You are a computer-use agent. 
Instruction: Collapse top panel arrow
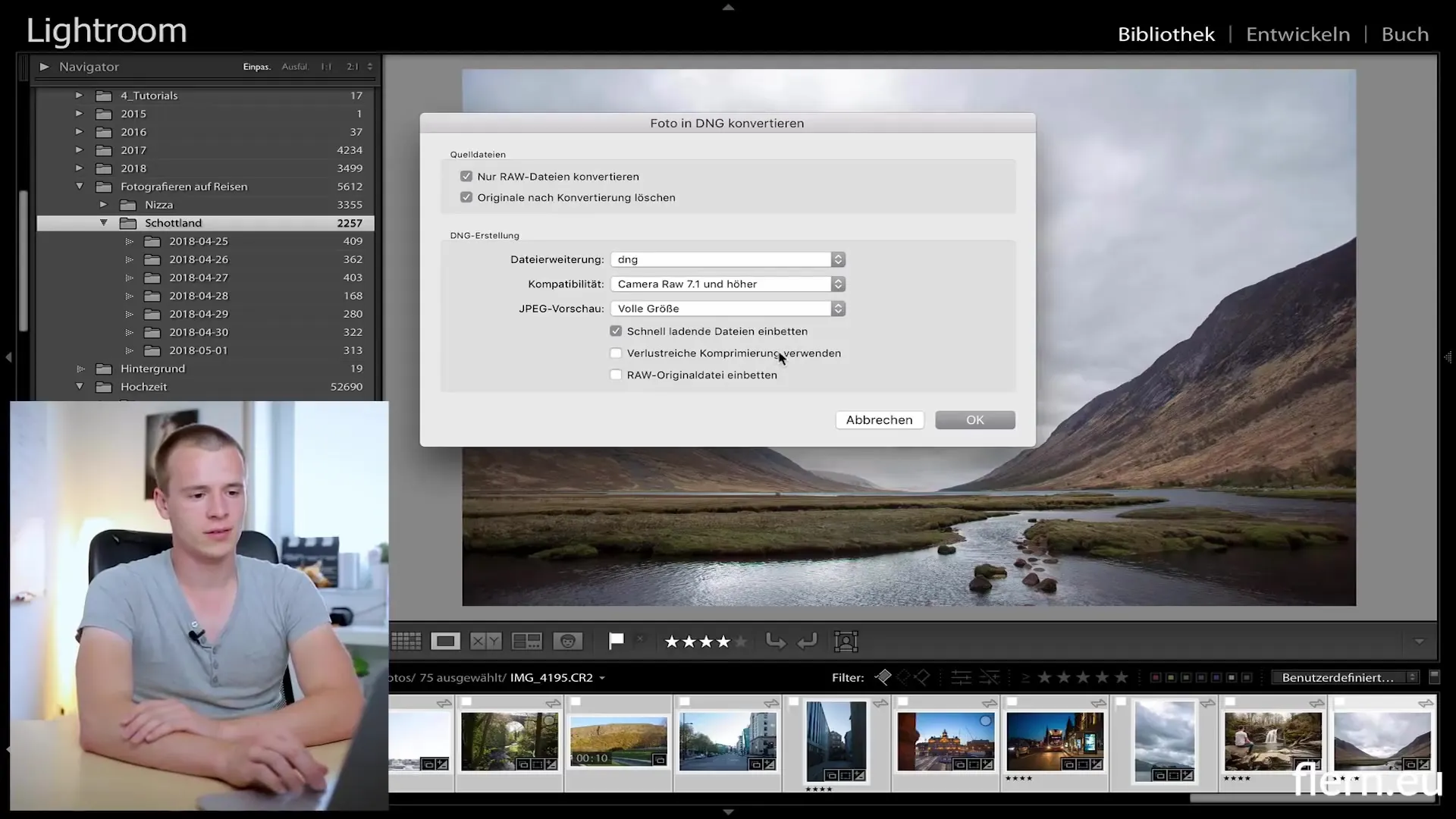pos(728,7)
